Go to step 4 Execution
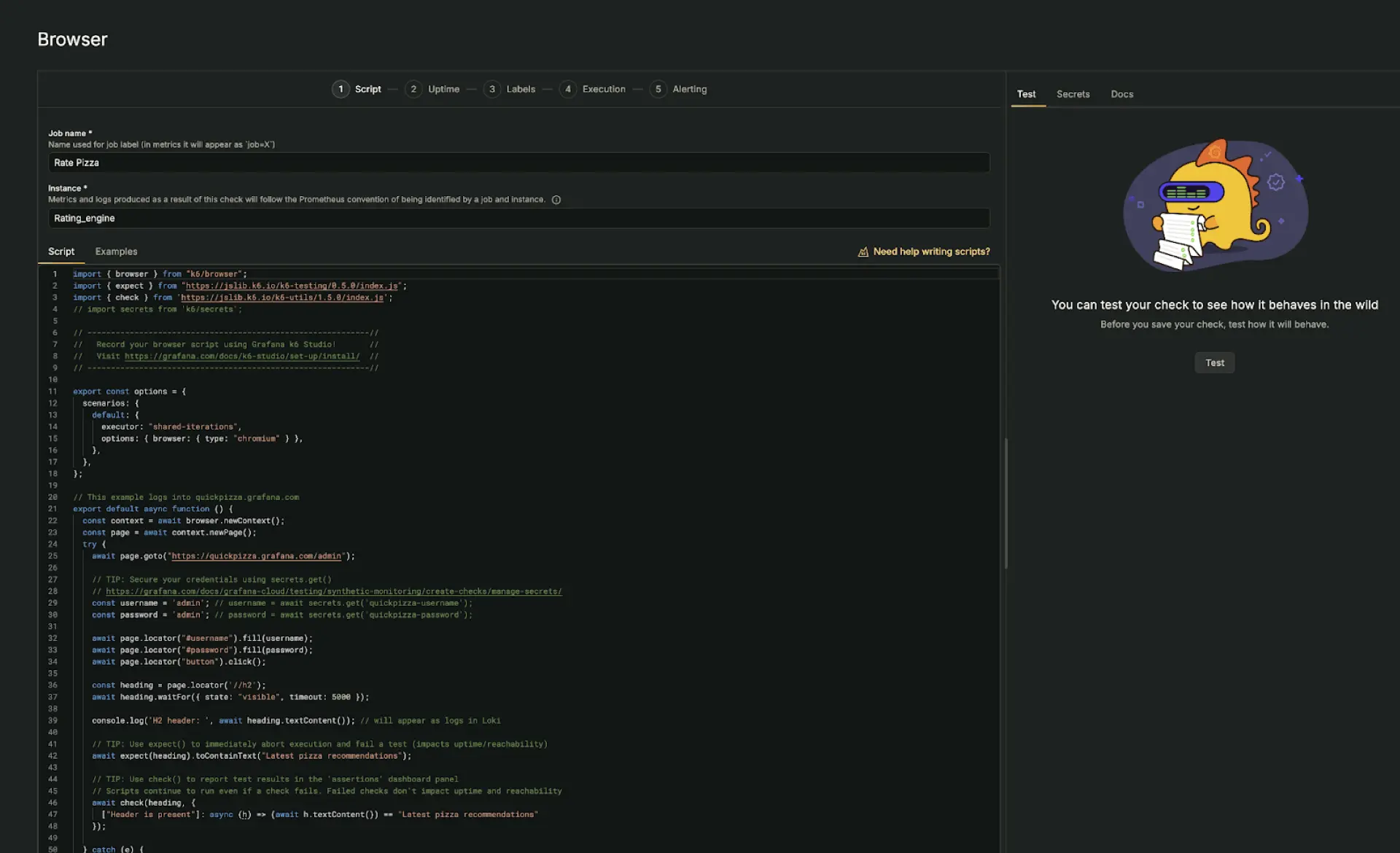 (x=593, y=89)
